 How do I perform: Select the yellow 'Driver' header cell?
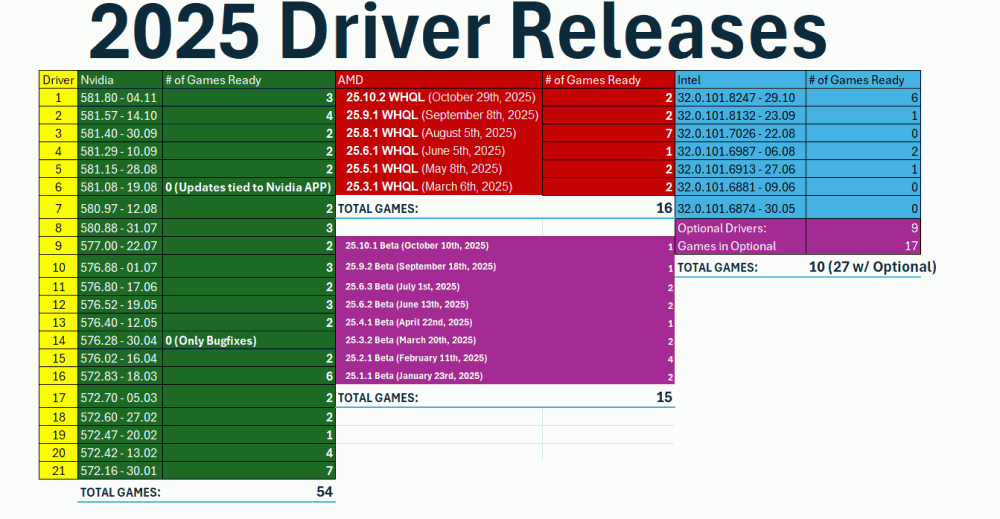[x=58, y=80]
